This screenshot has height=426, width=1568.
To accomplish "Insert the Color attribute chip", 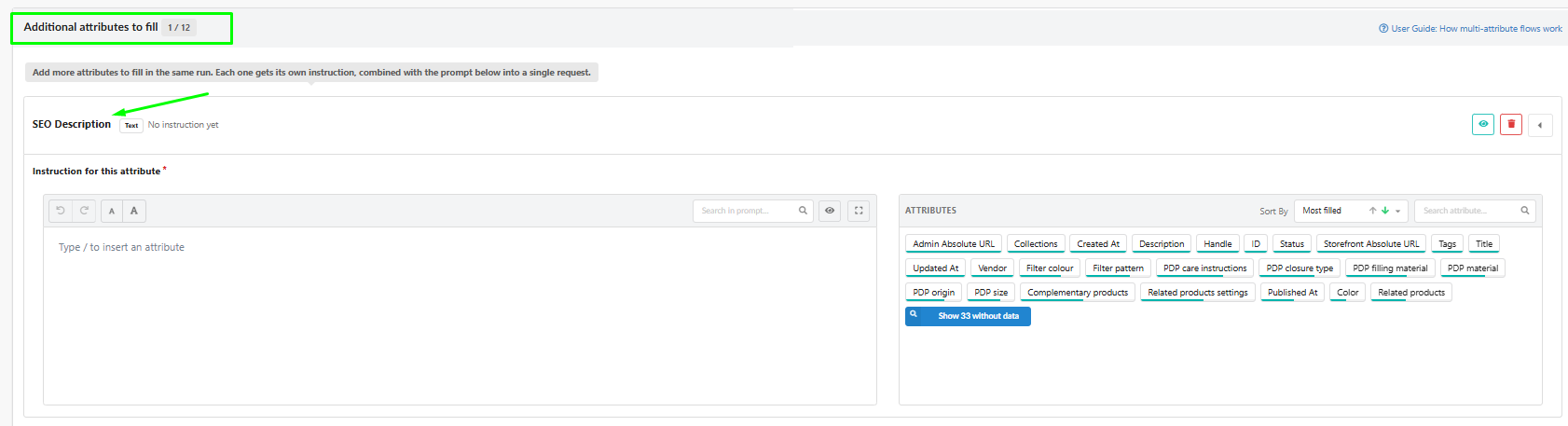I will (x=1348, y=292).
